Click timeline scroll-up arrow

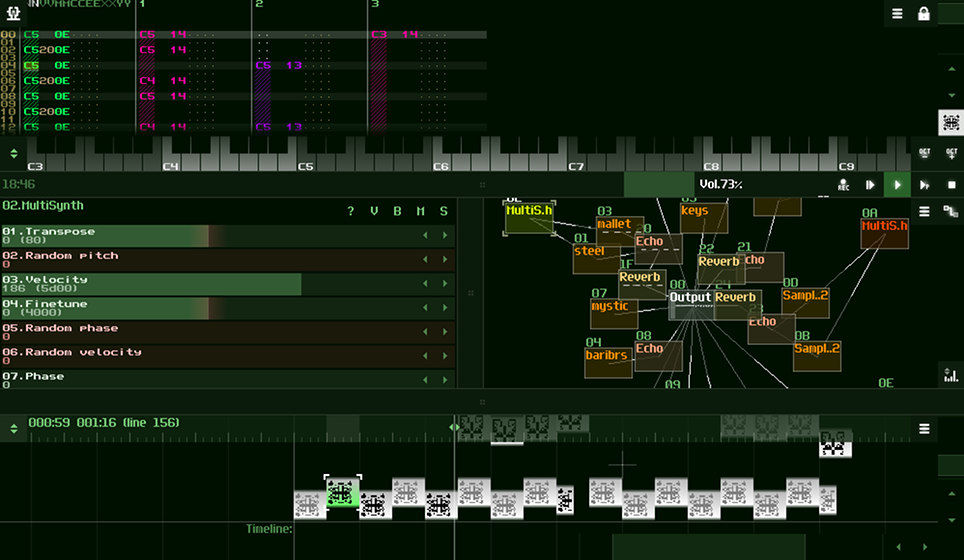point(951,494)
